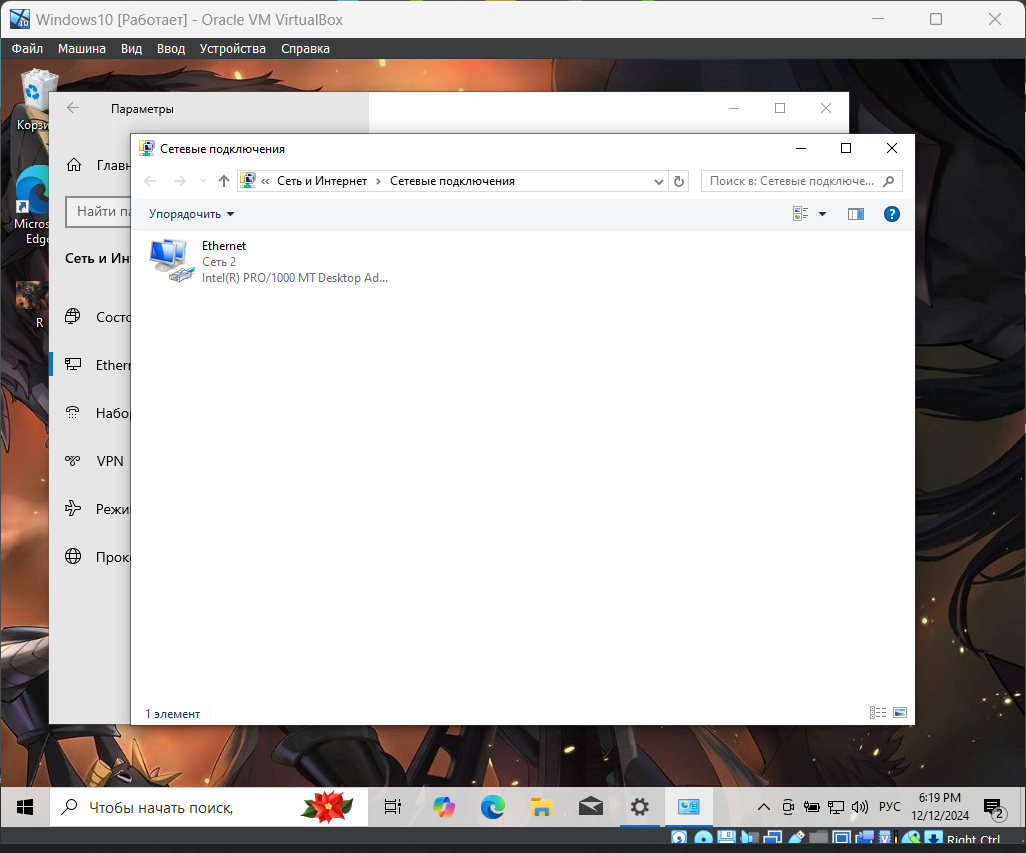Click Сеть и Интернет breadcrumb
Screen dimensions: 1026x853
click(322, 181)
